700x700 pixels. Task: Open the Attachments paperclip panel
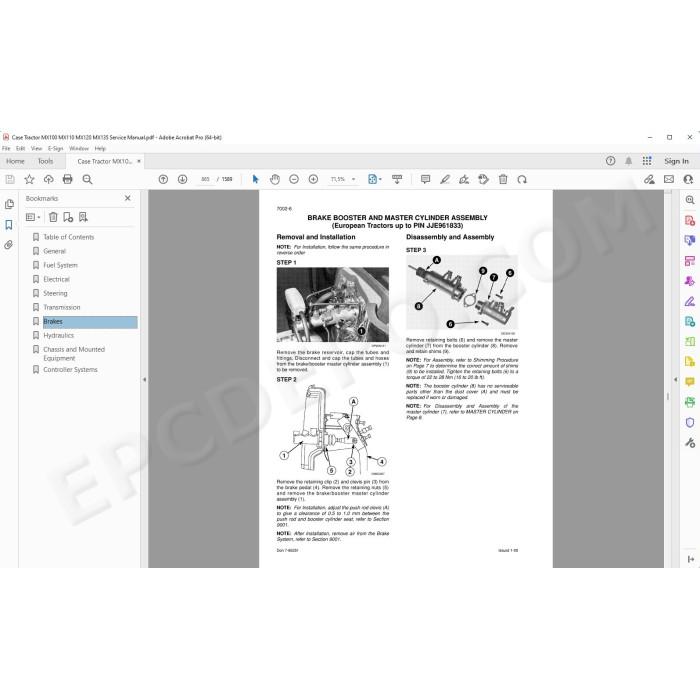point(9,245)
